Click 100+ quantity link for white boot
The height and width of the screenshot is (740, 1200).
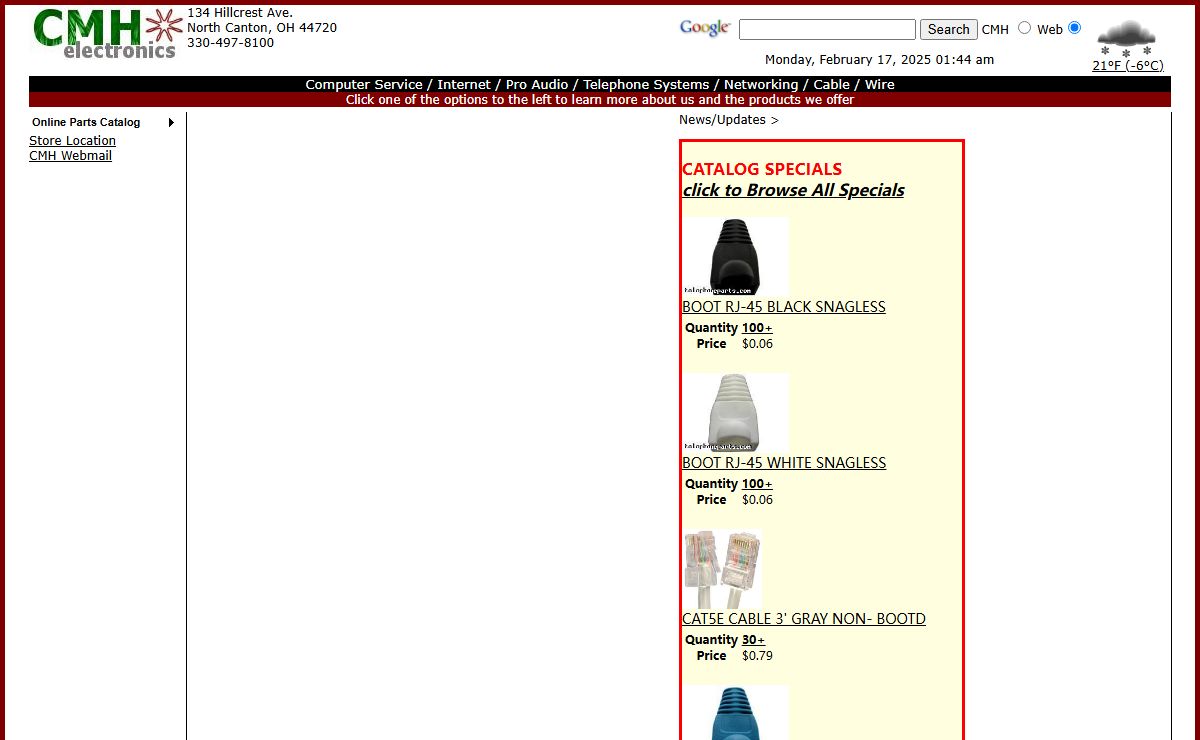click(x=757, y=484)
